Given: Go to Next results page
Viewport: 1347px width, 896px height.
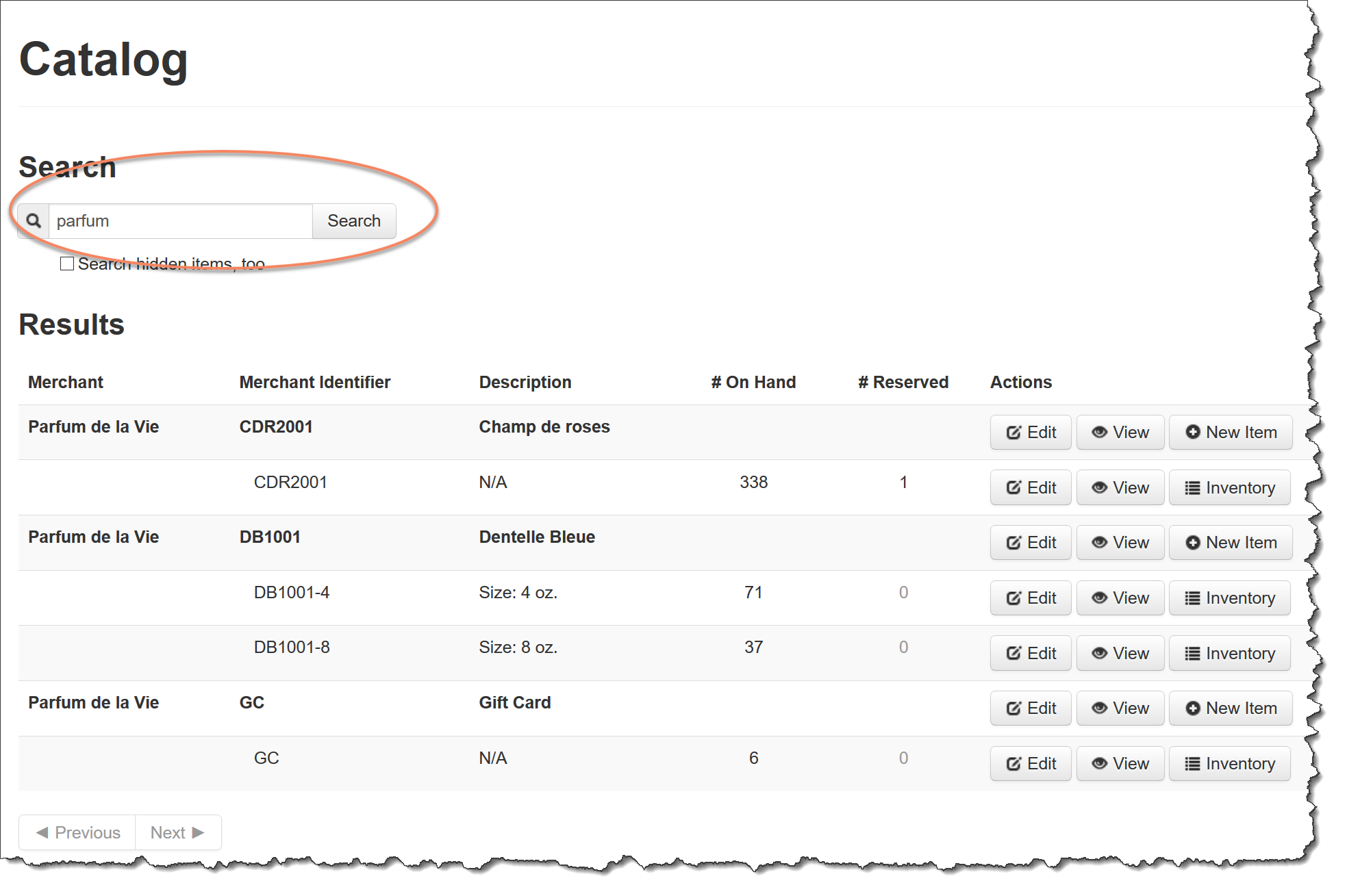Looking at the screenshot, I should 177,832.
